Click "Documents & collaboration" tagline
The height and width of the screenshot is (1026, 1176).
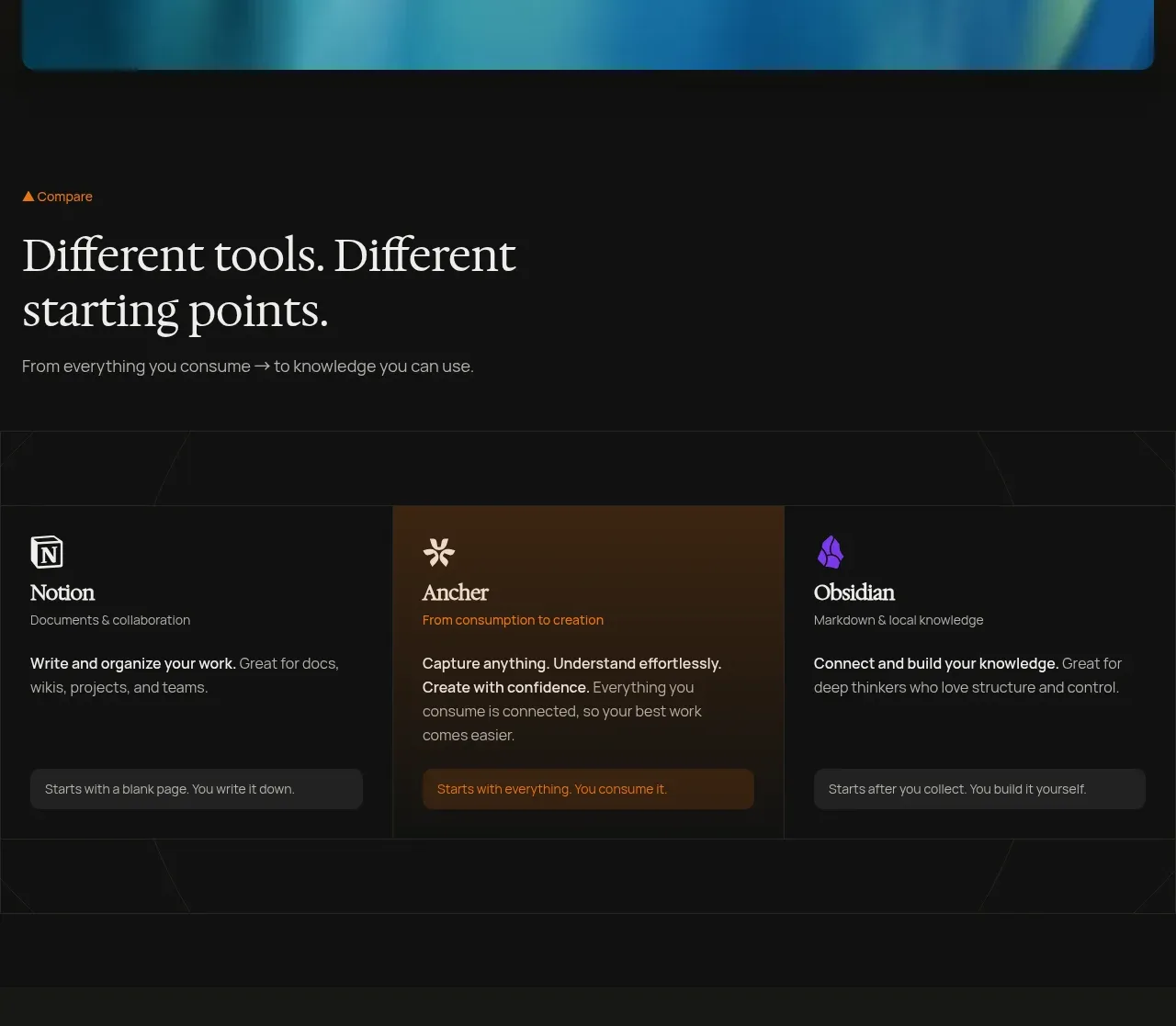click(x=110, y=620)
